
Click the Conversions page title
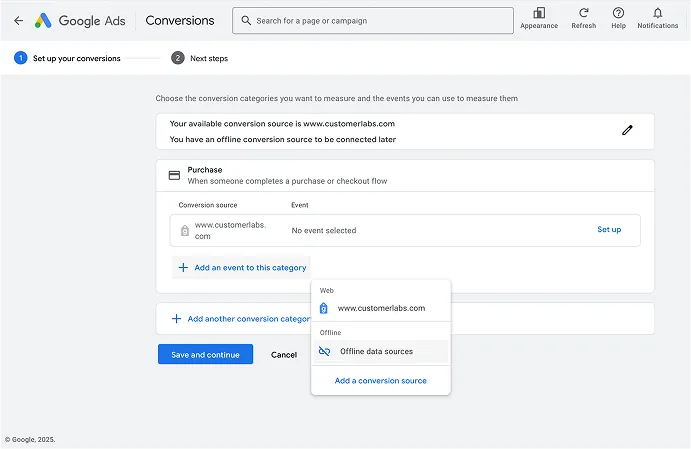(180, 20)
